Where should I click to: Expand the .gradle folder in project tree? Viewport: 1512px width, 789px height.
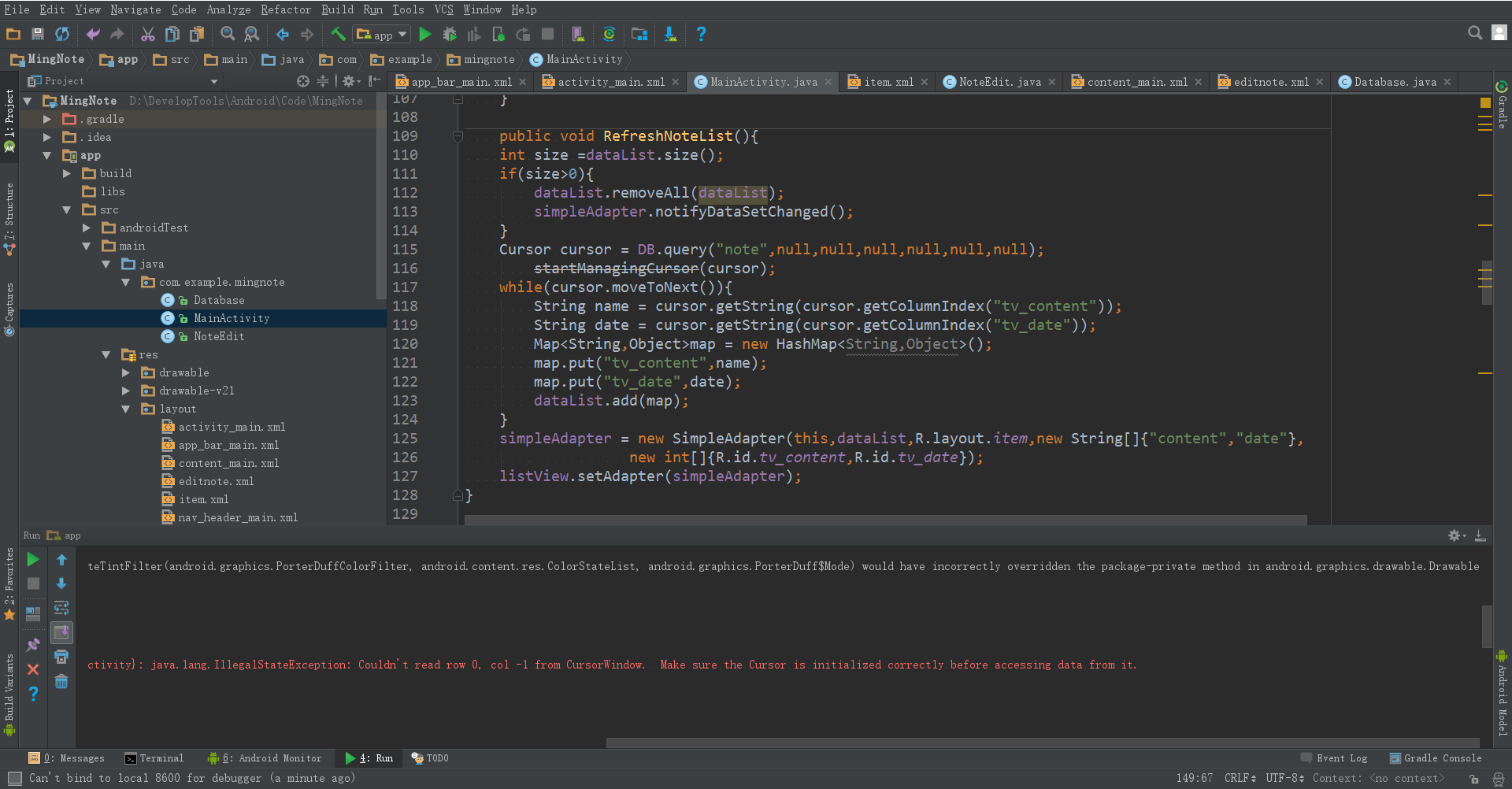tap(47, 119)
